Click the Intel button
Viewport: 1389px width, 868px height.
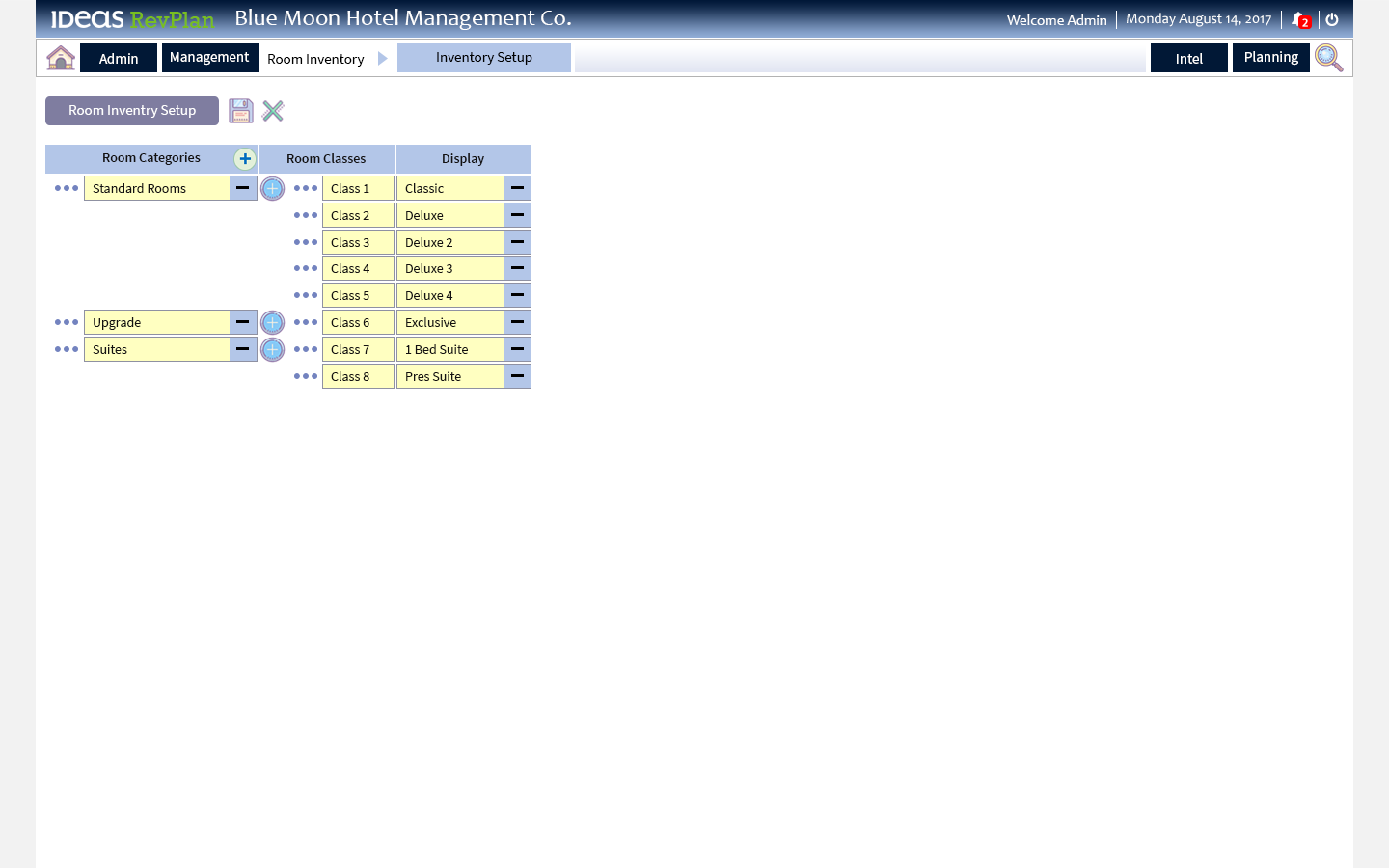coord(1188,58)
